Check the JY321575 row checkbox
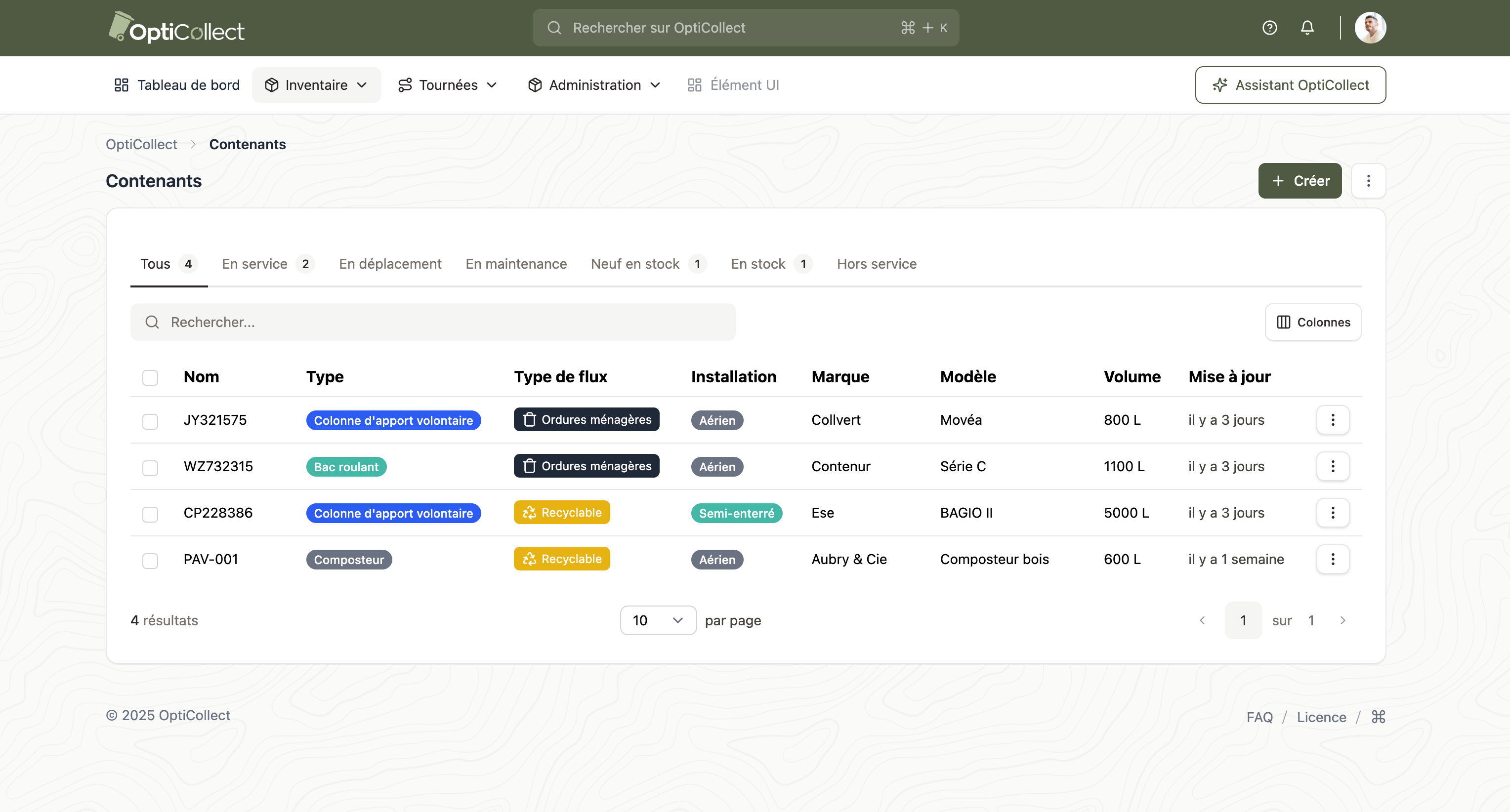 pyautogui.click(x=150, y=421)
